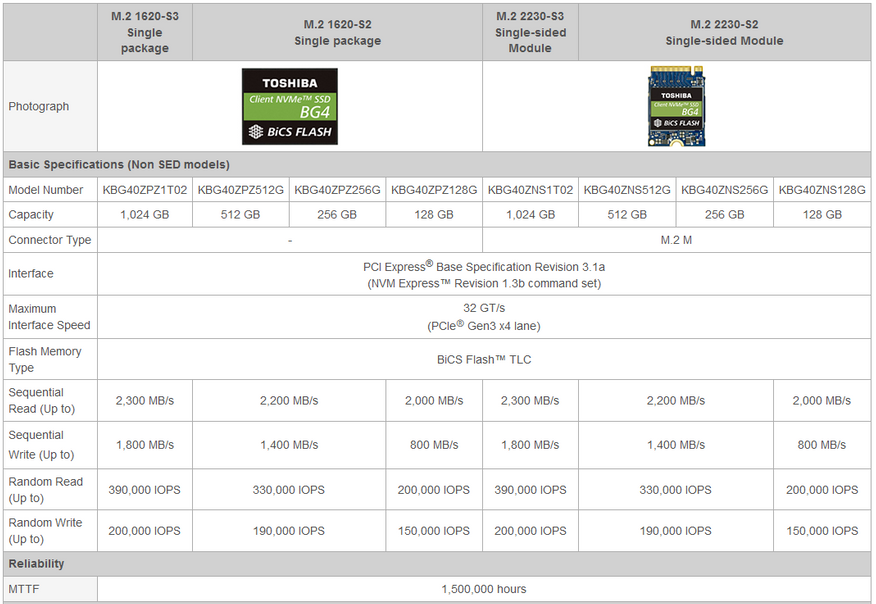Click the Toshiba BG4 single package photo

[x=289, y=107]
